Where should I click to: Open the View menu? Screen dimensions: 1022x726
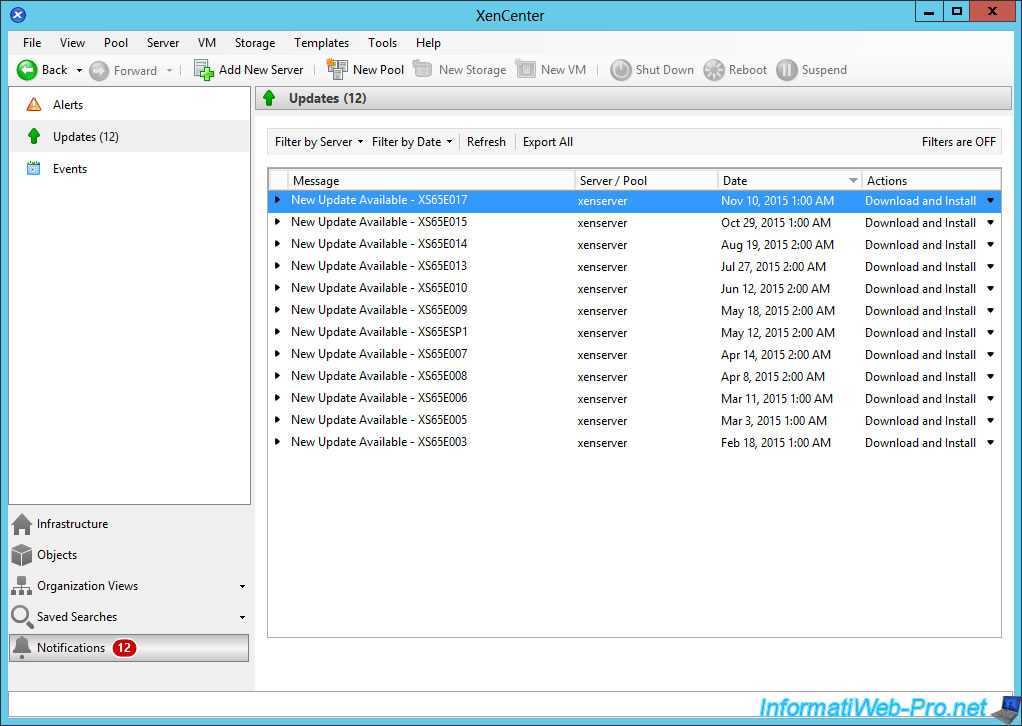click(72, 42)
